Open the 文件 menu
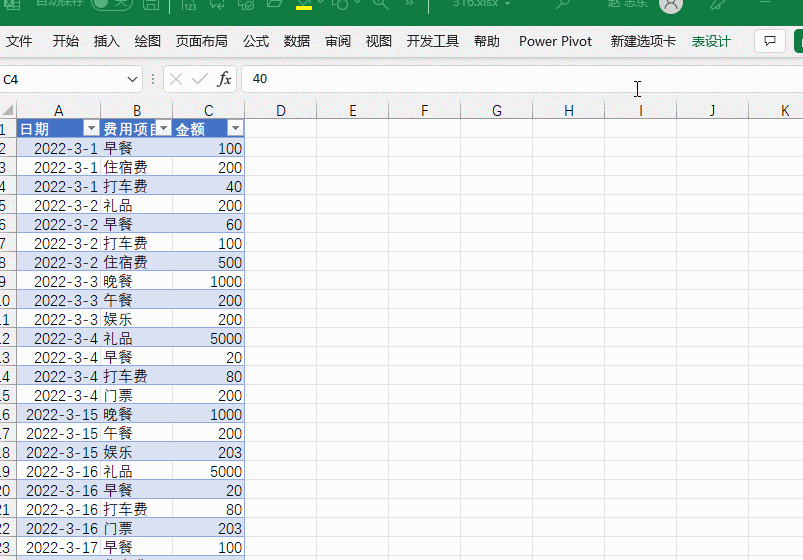The height and width of the screenshot is (560, 803). (x=19, y=41)
